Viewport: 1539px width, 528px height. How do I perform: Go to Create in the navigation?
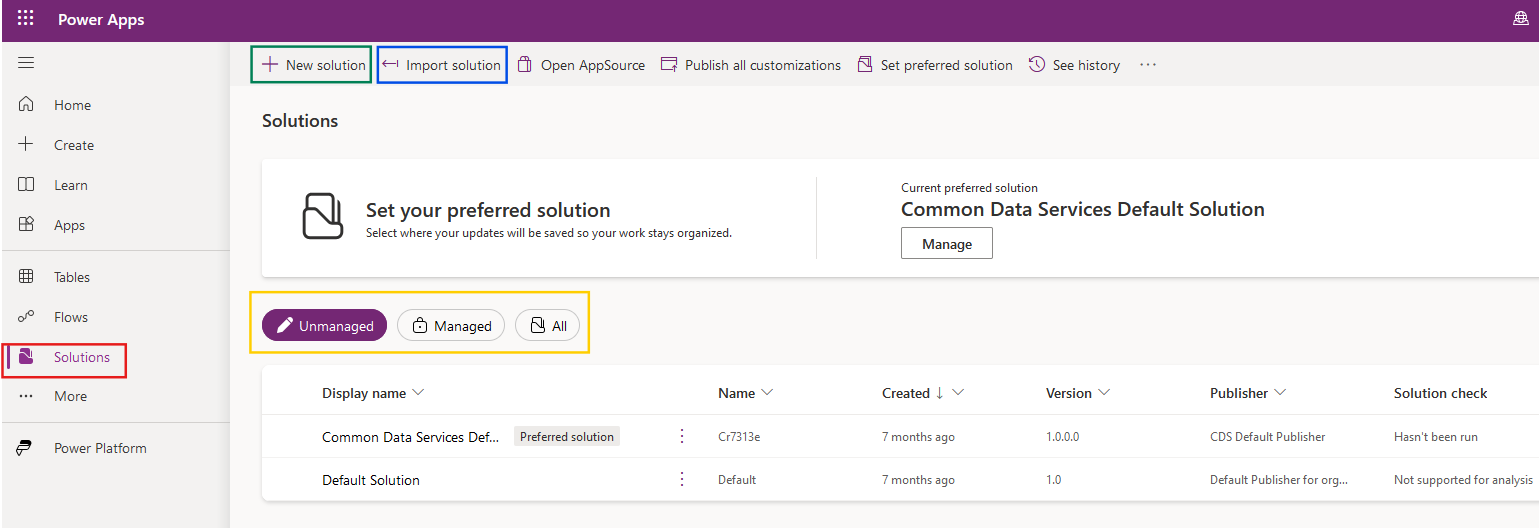click(x=74, y=145)
